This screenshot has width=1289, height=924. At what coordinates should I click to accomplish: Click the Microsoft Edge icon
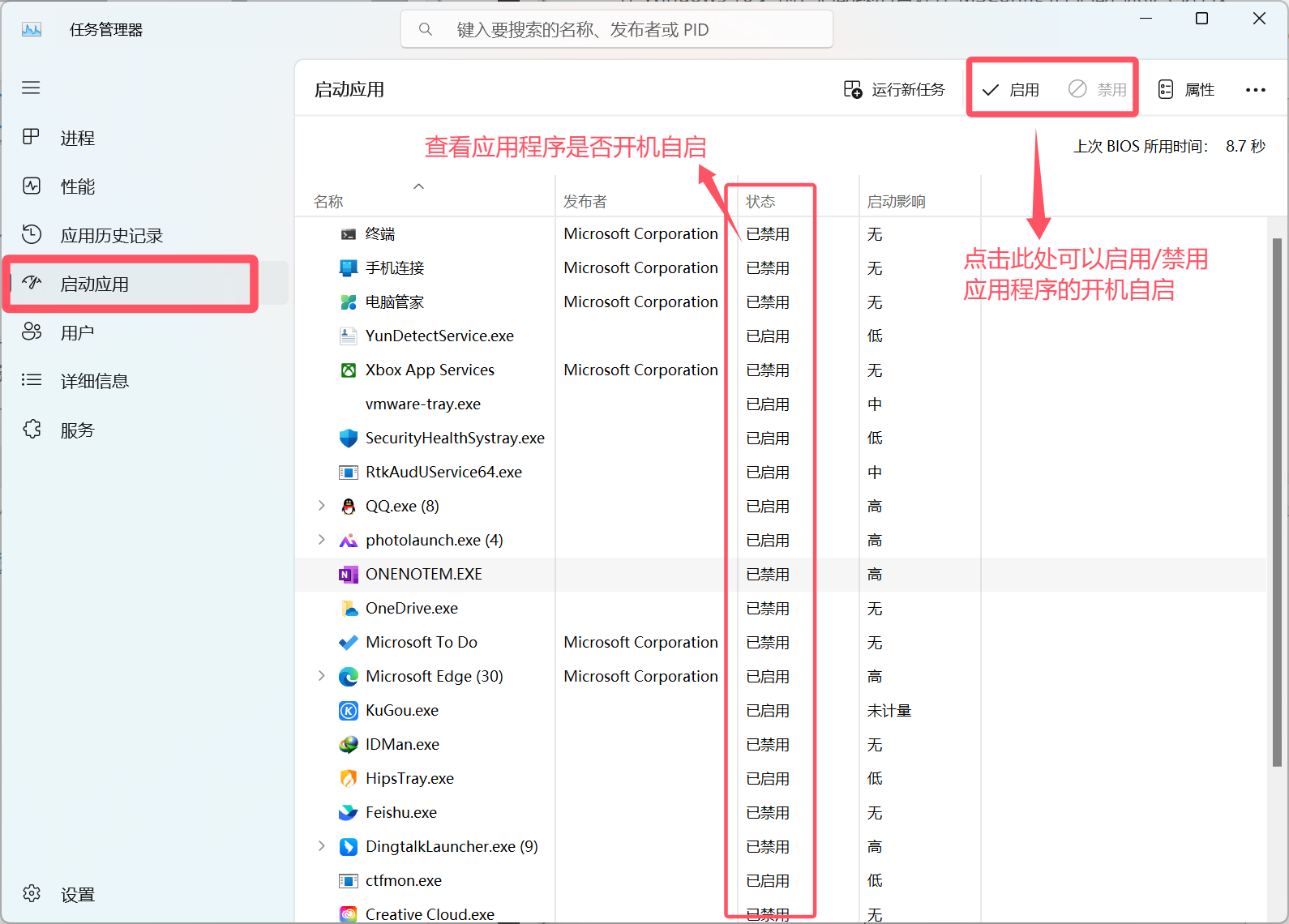[349, 677]
